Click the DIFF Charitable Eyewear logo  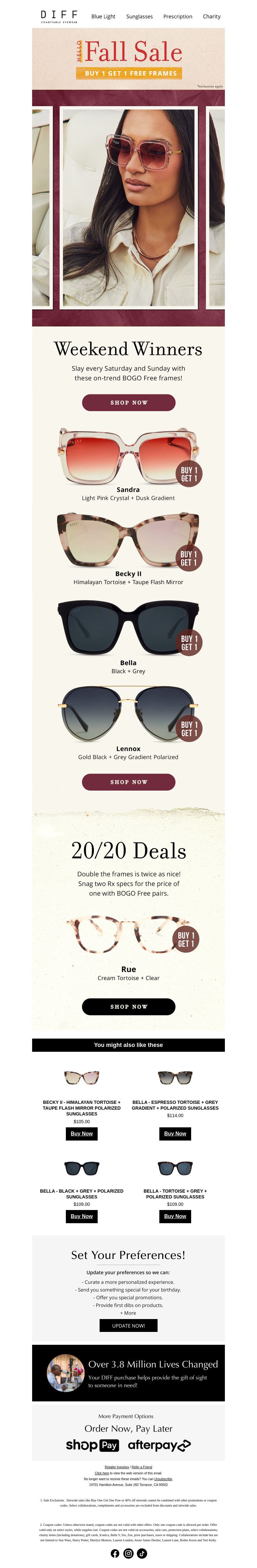(x=59, y=16)
